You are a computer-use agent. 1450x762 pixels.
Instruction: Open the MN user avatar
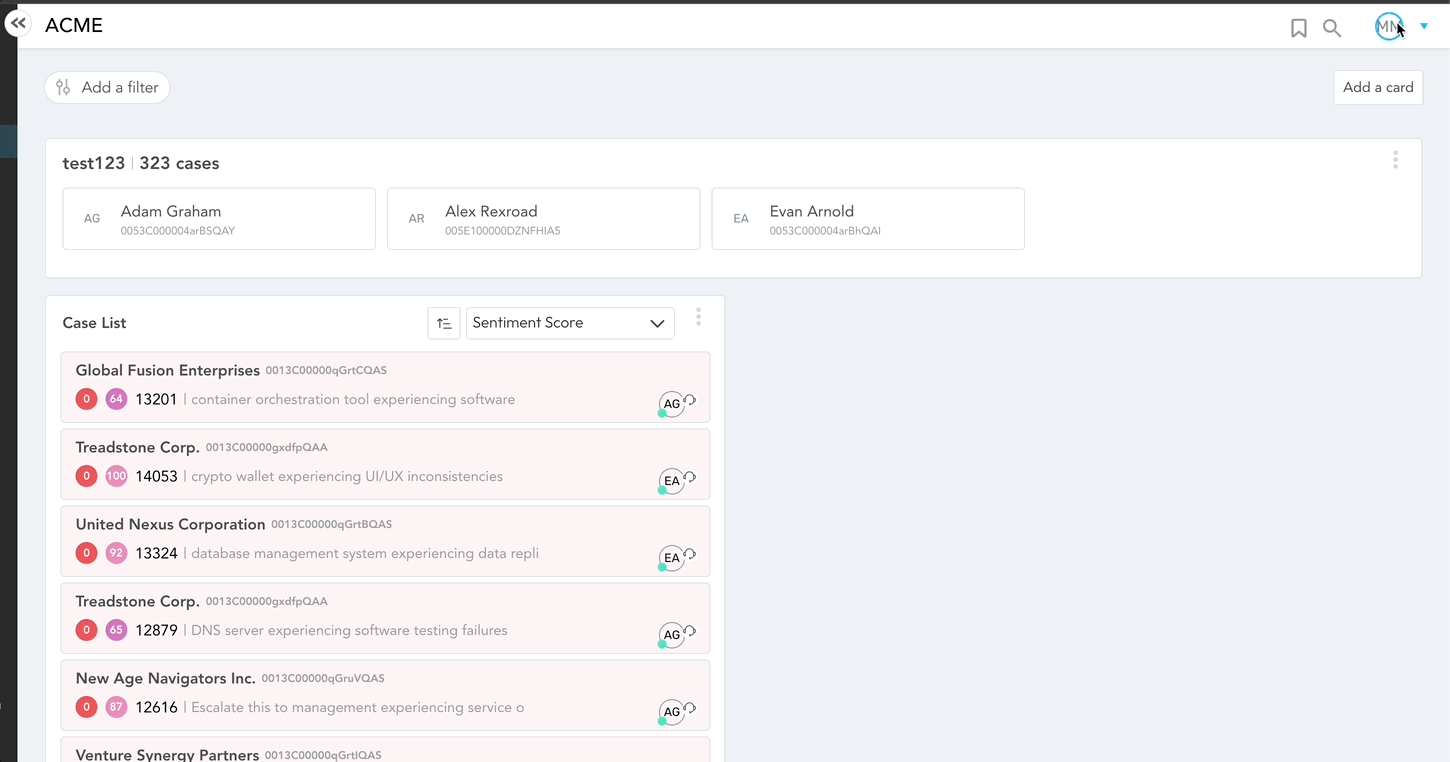1389,27
